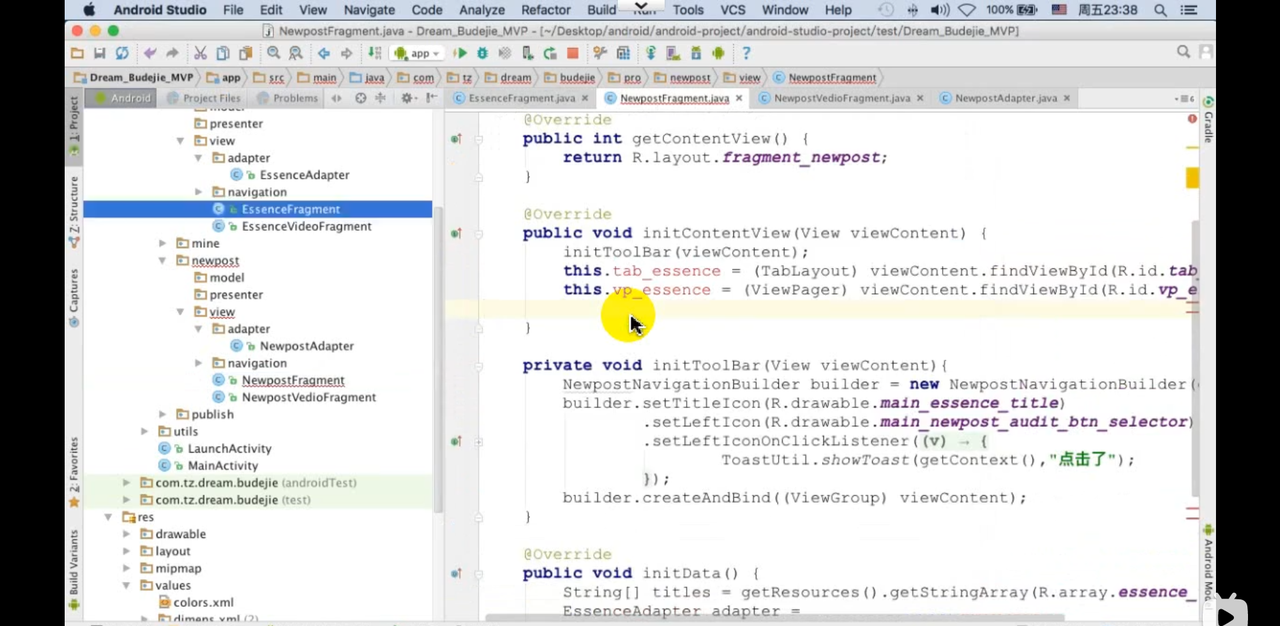The width and height of the screenshot is (1280, 626).
Task: Toggle the Favorites tool window
Action: 73,470
